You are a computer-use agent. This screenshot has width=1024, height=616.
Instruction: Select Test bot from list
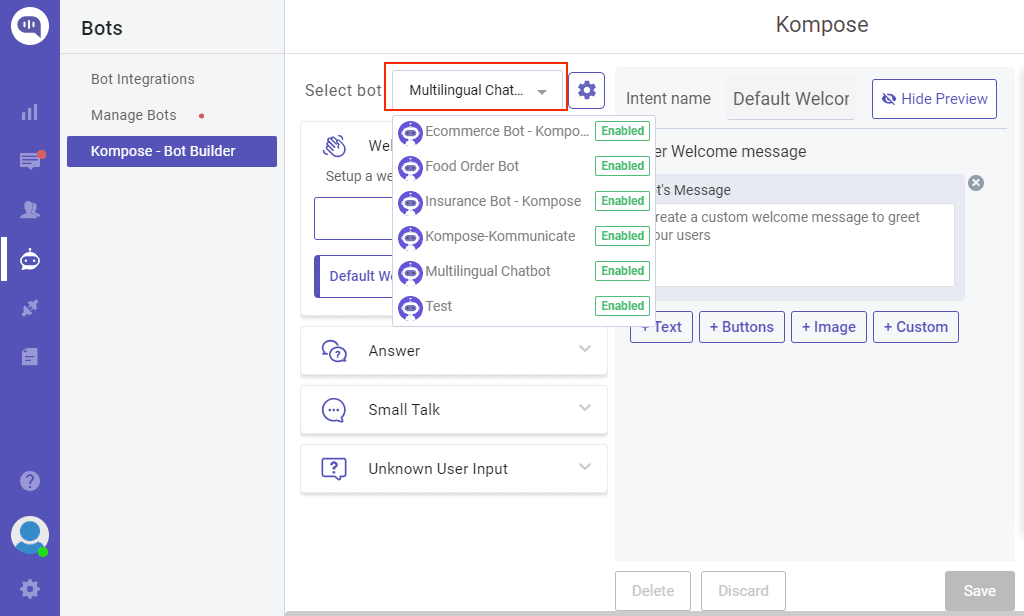click(524, 306)
